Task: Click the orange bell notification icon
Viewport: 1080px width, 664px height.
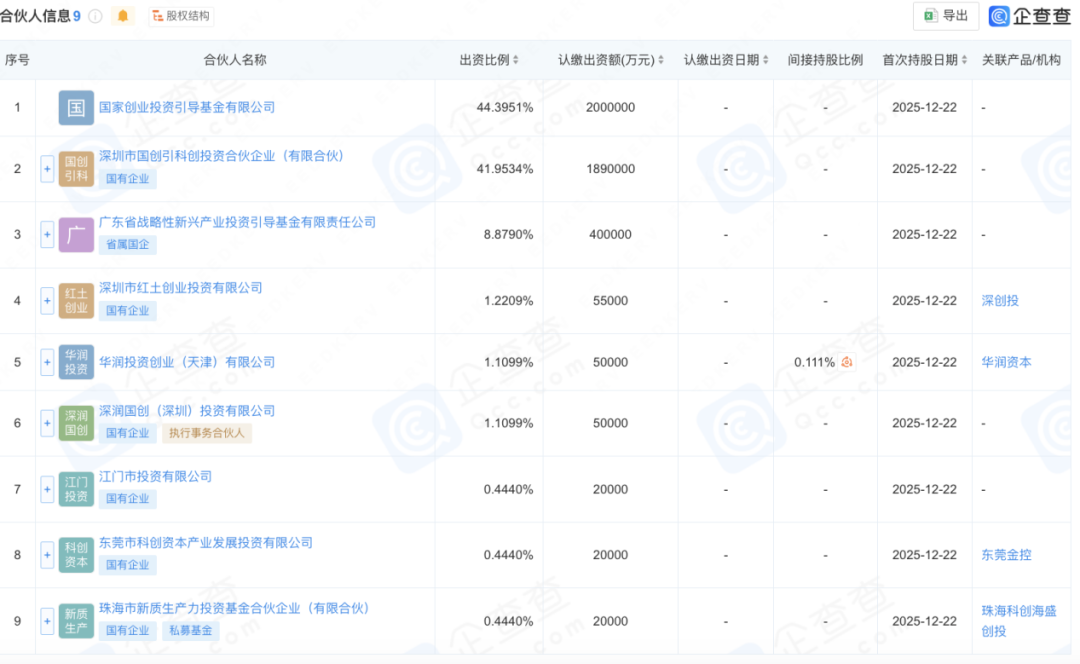Action: coord(123,16)
